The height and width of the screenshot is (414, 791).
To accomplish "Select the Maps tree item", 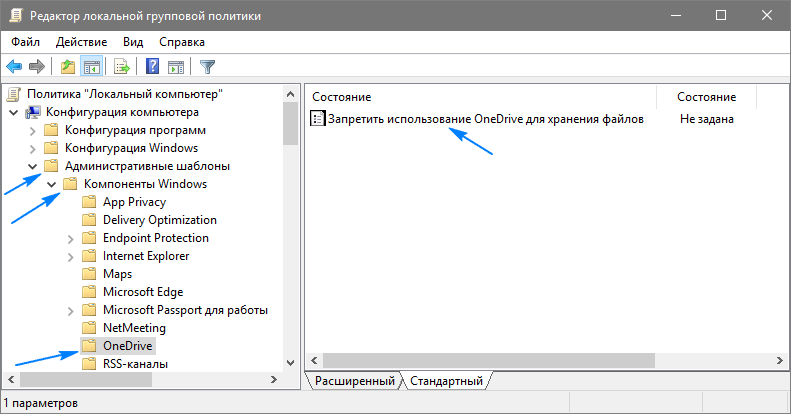I will [118, 274].
